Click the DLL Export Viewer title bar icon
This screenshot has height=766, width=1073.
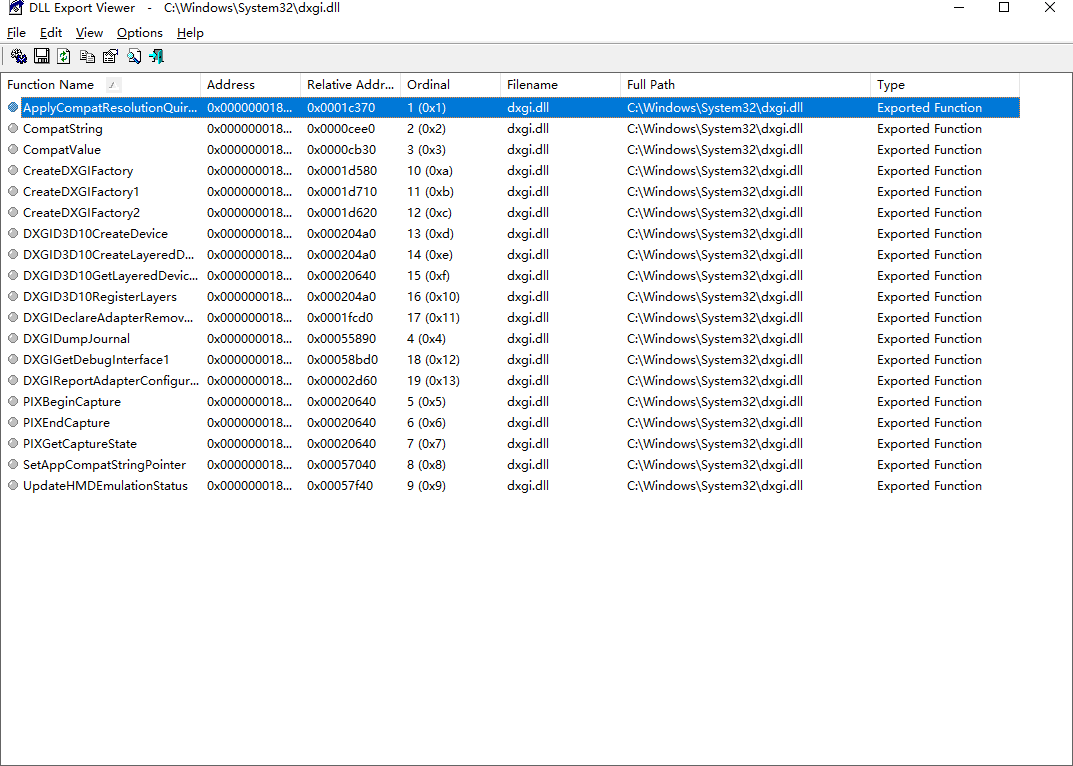click(15, 8)
